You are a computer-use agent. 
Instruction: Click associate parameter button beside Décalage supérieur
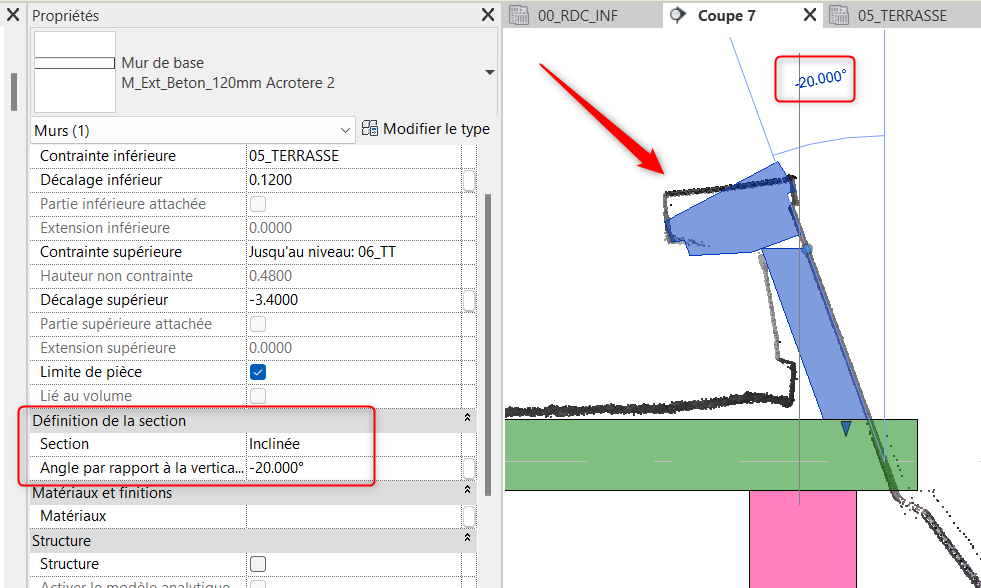click(469, 300)
